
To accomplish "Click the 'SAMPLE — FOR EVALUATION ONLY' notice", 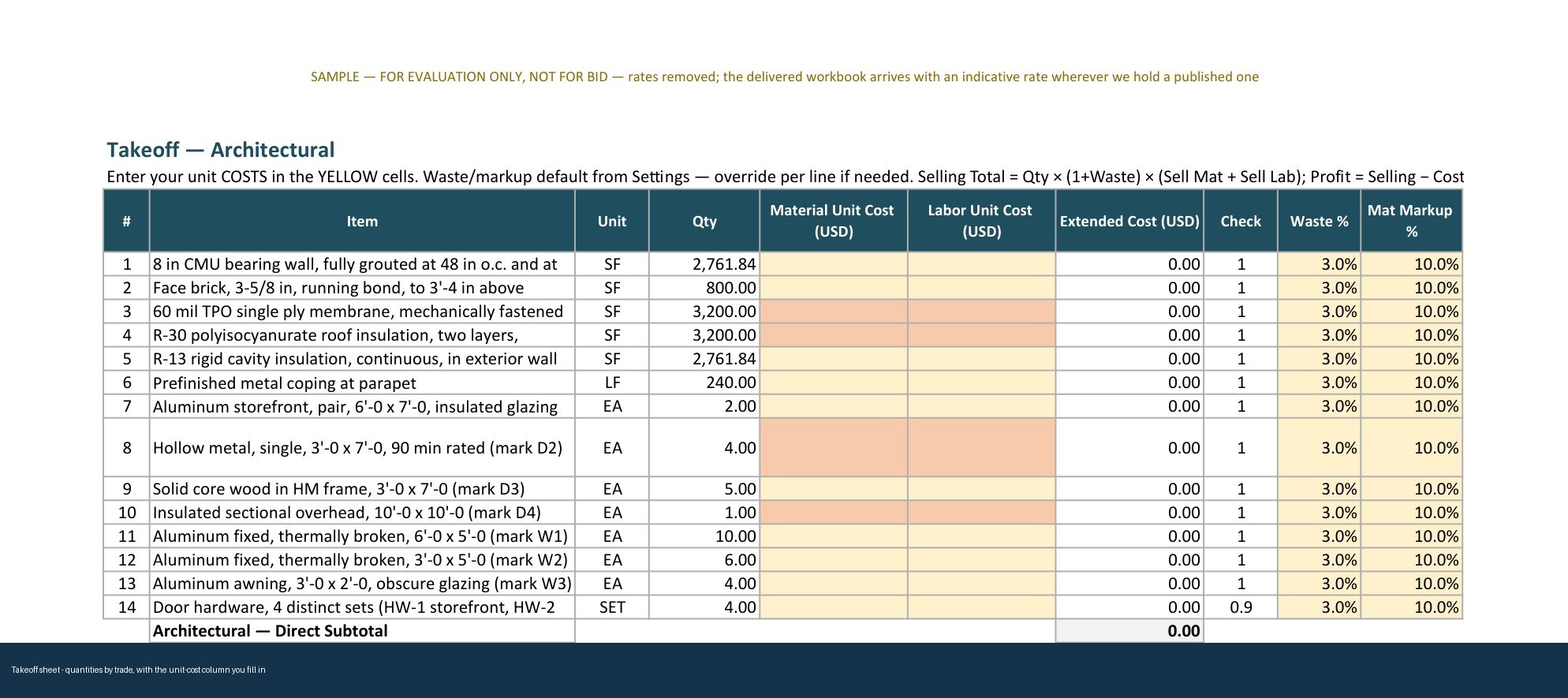I will point(785,77).
